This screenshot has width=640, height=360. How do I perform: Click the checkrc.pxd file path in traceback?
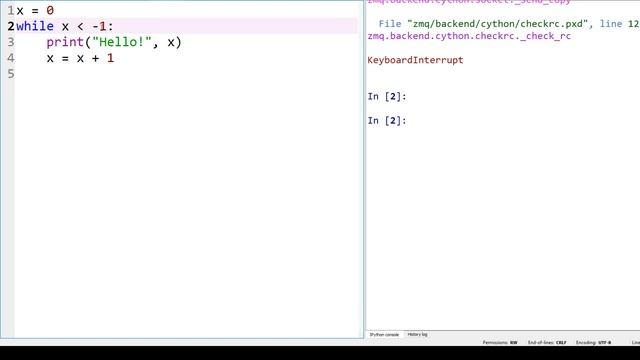[498, 24]
